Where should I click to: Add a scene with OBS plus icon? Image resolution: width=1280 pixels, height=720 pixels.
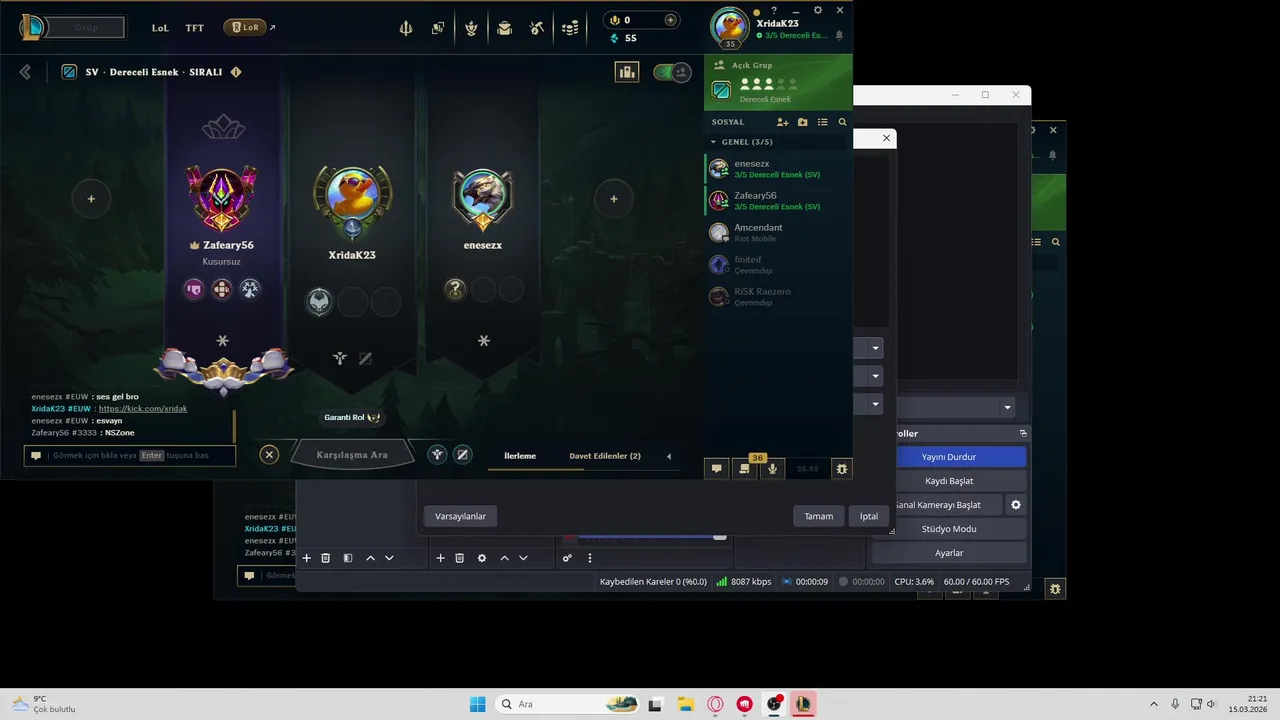coord(307,558)
